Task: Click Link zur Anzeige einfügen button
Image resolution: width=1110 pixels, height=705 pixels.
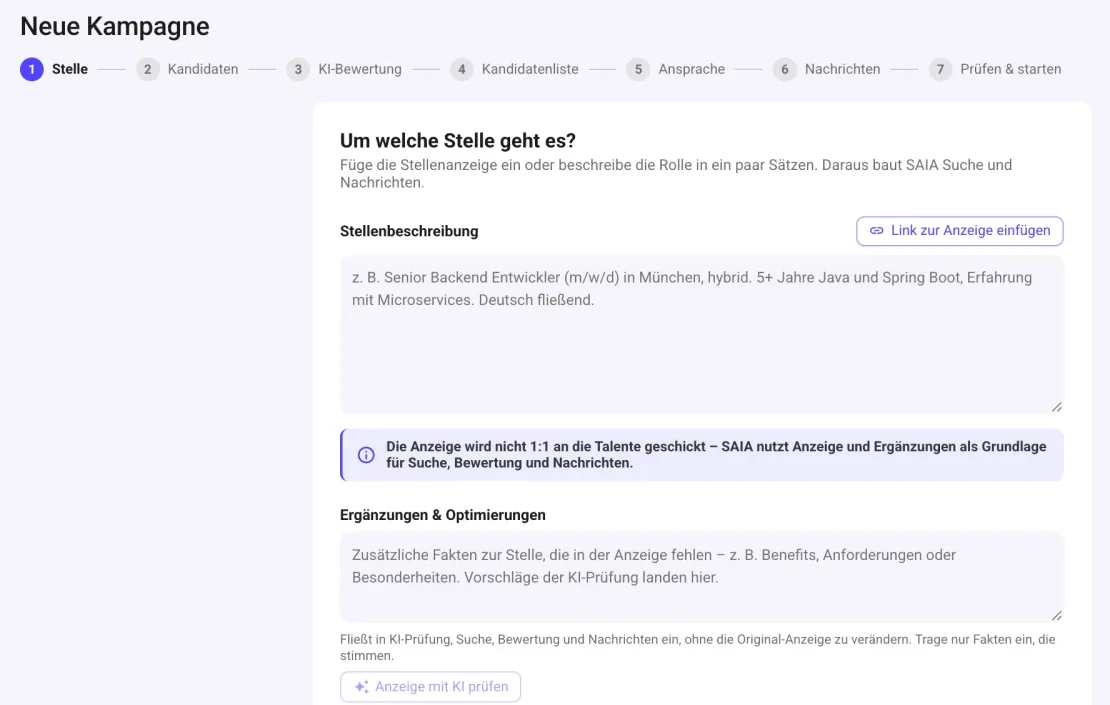Action: tap(959, 231)
